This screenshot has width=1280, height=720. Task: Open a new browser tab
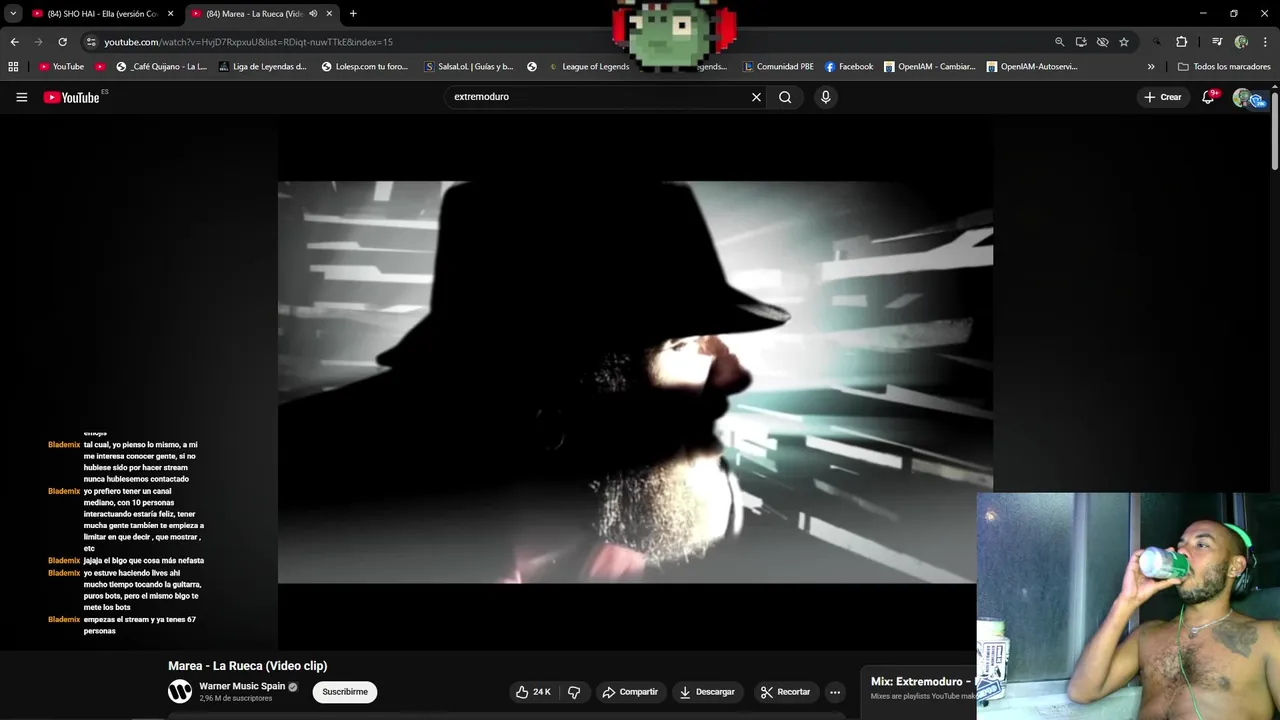[353, 14]
